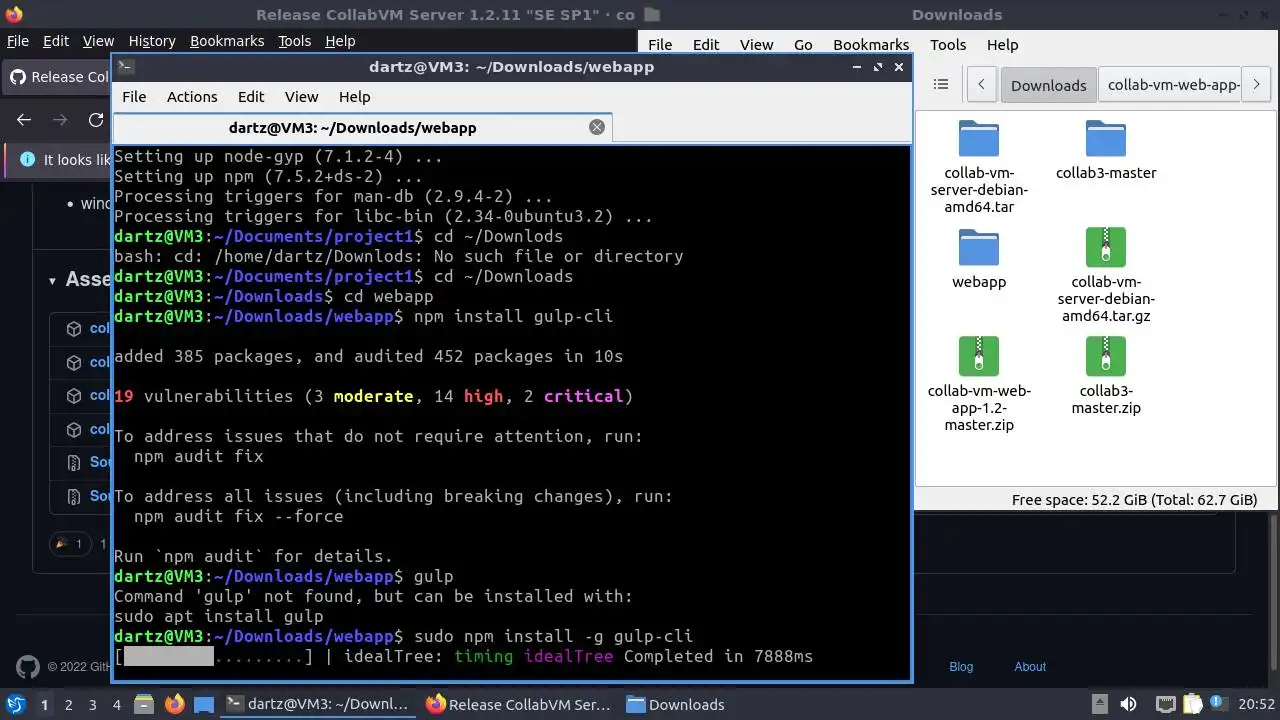The width and height of the screenshot is (1280, 720).
Task: Click the upper source-code zip file icon
Action: tap(73, 463)
